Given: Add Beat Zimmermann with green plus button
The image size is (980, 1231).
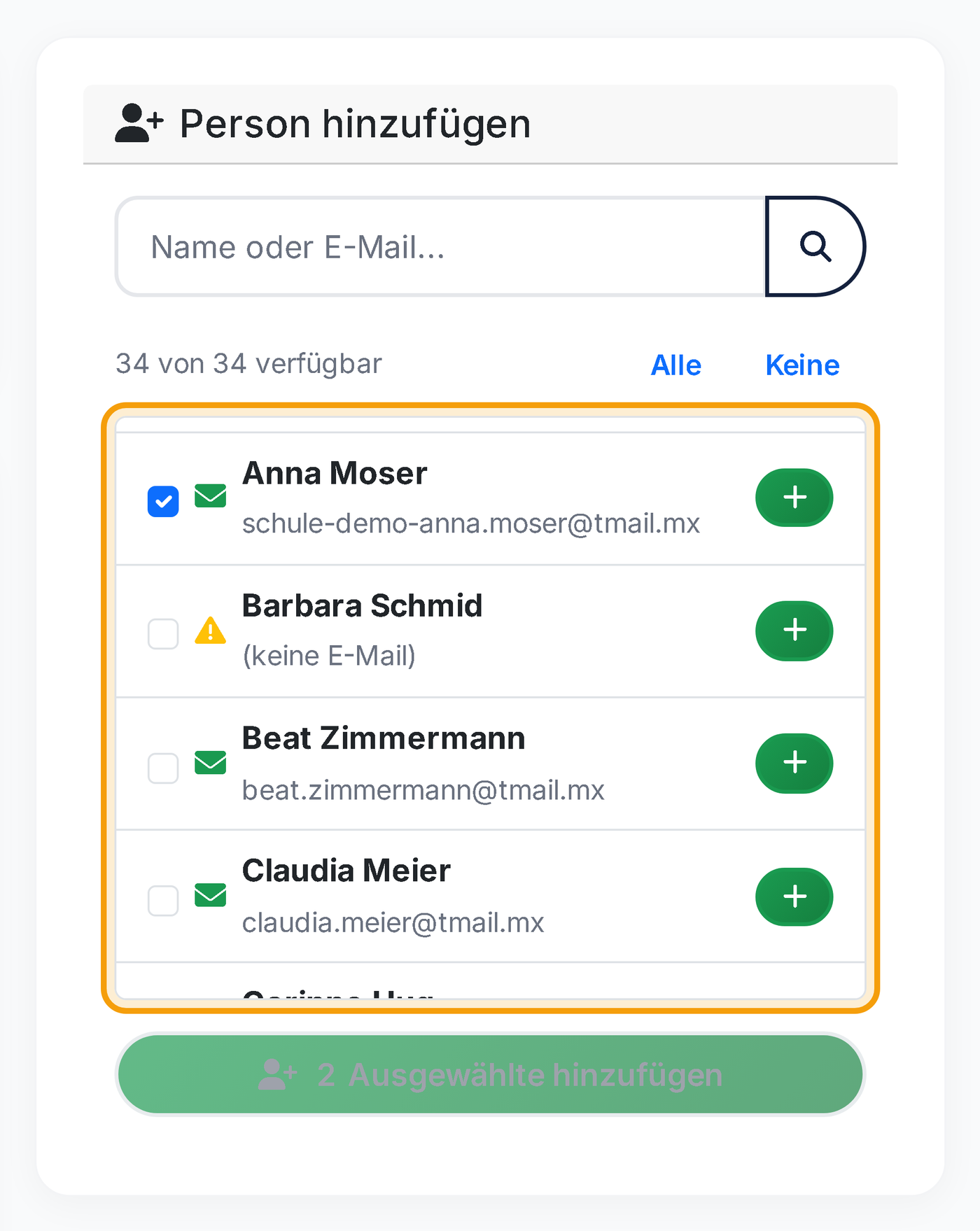Looking at the screenshot, I should [x=794, y=763].
